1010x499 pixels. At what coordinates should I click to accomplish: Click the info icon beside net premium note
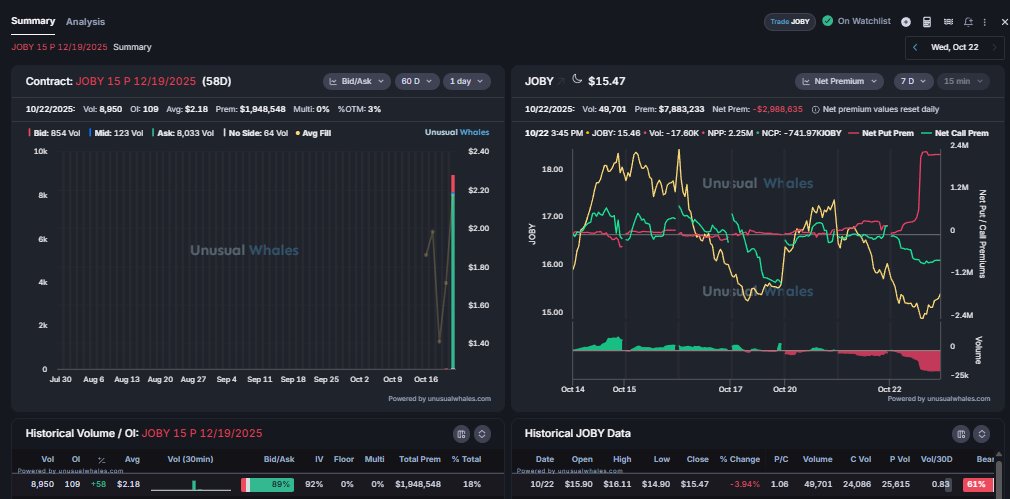pyautogui.click(x=815, y=109)
